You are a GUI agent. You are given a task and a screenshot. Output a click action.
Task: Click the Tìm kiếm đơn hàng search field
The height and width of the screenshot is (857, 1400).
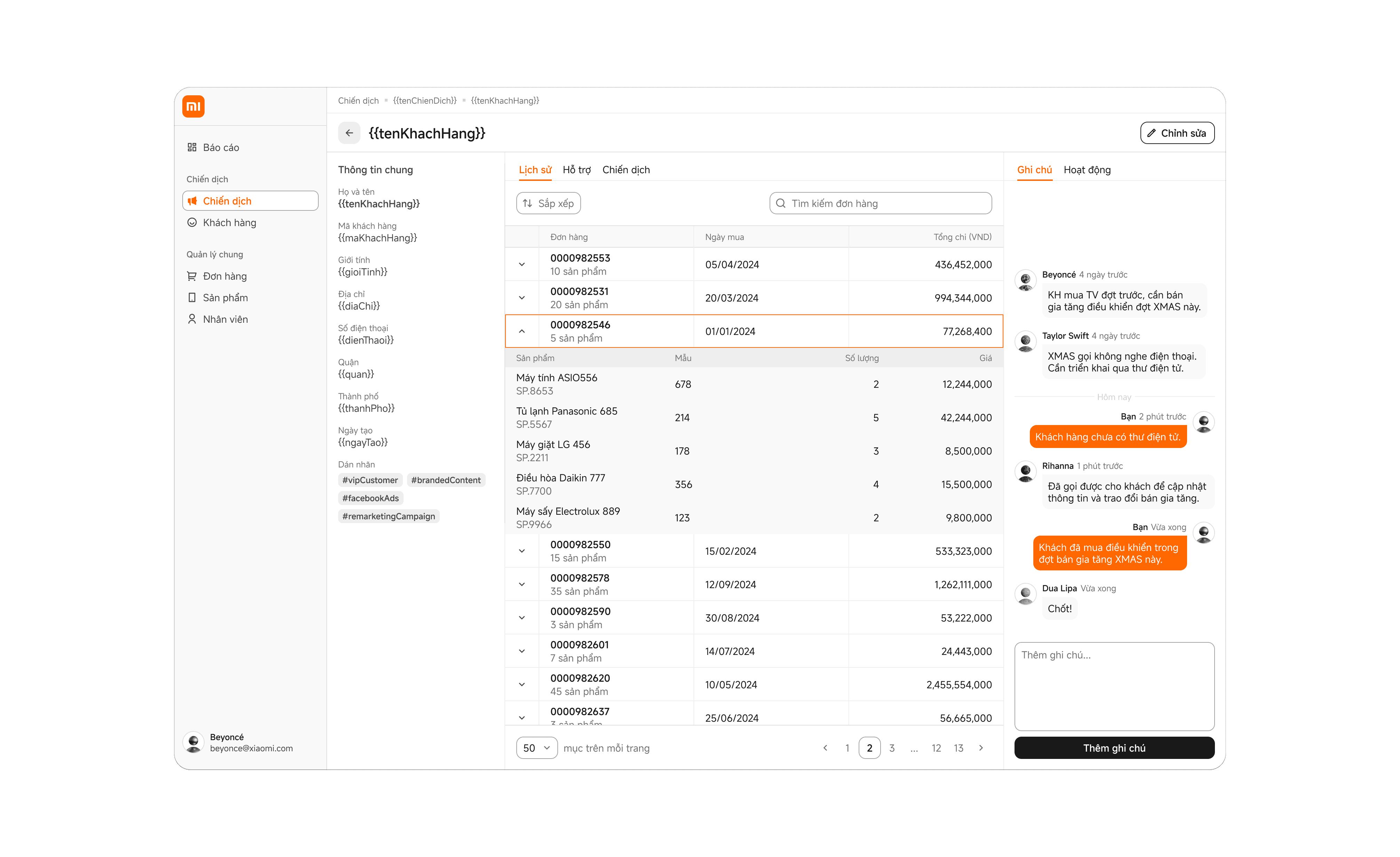click(880, 203)
